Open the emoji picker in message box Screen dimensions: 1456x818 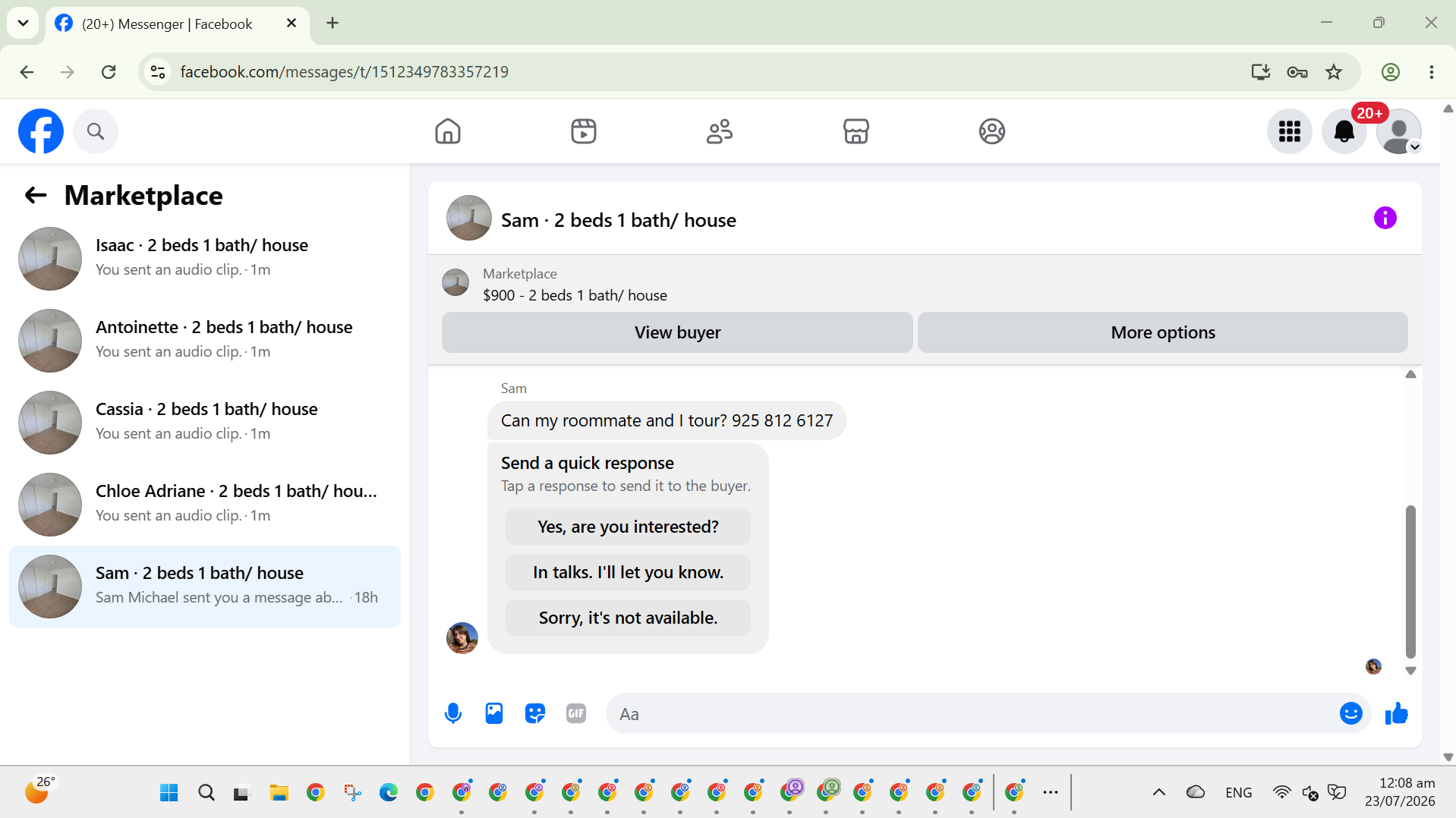tap(1351, 713)
